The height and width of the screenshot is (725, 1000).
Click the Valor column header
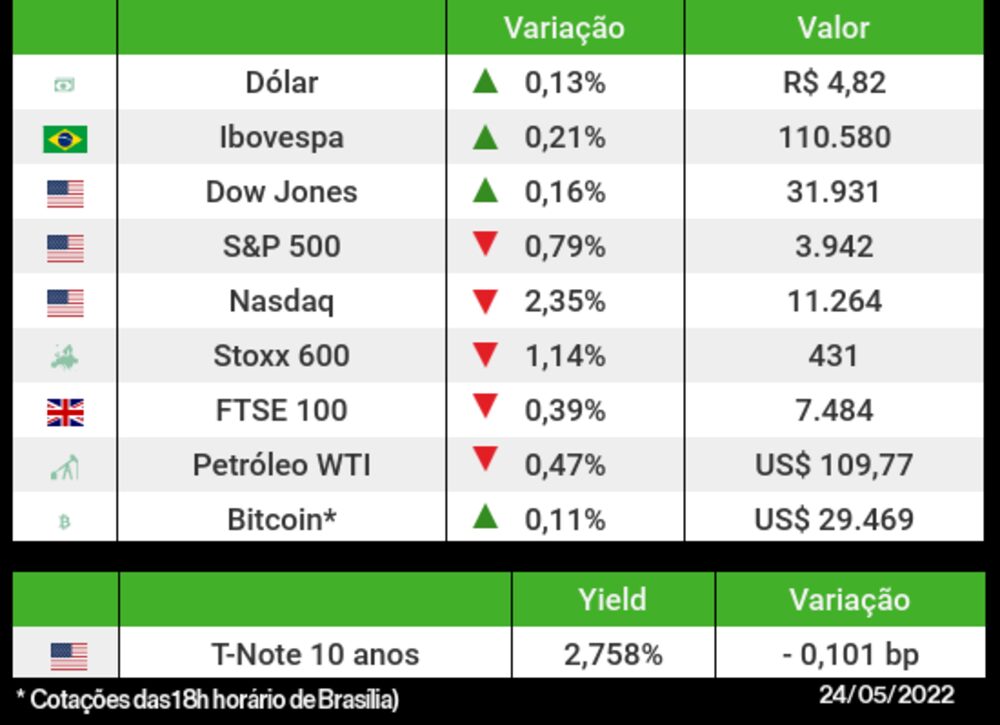tap(833, 28)
